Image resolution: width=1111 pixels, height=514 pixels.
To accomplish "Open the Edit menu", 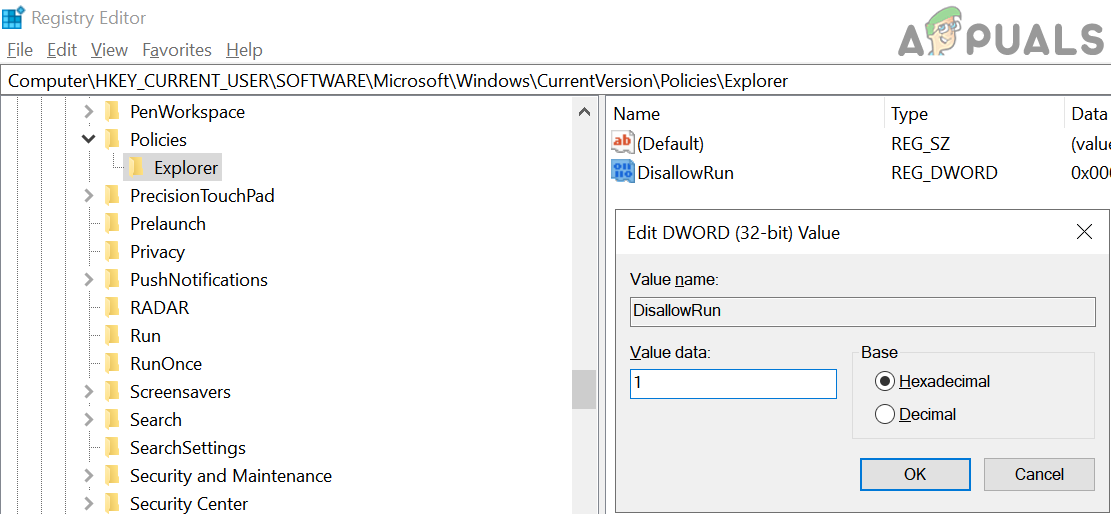I will tap(62, 50).
